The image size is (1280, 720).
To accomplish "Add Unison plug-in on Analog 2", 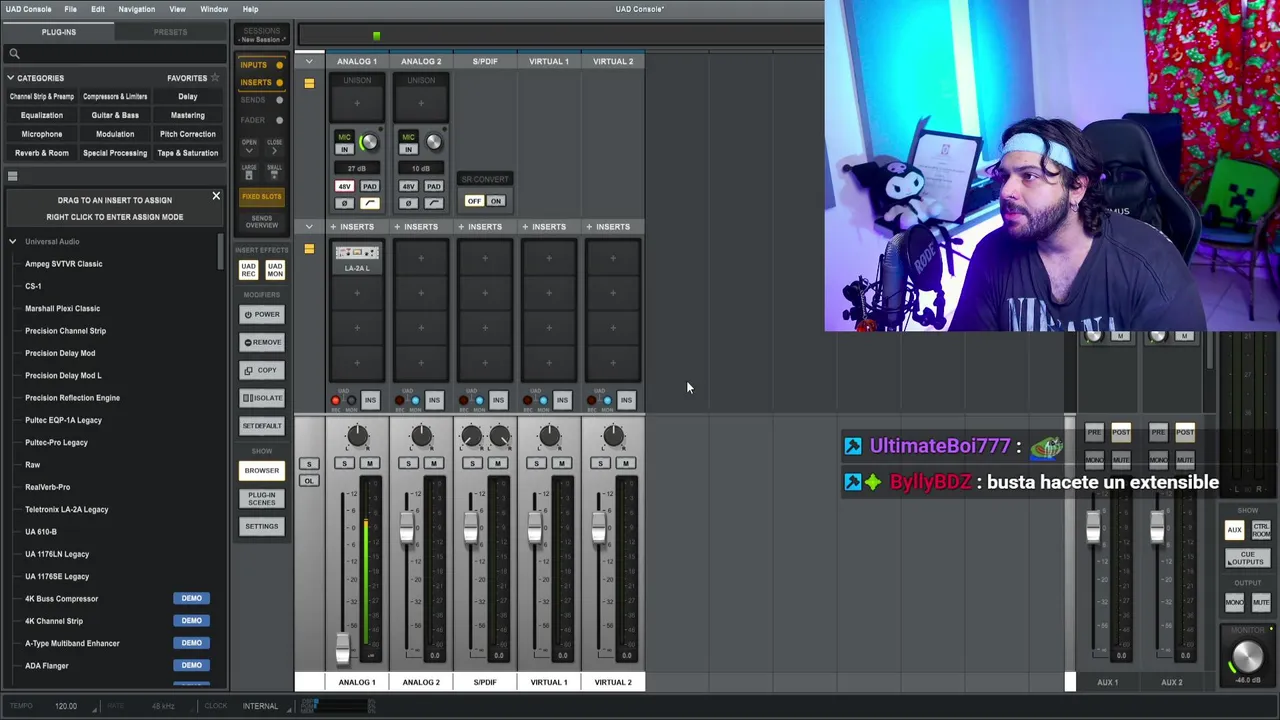I will click(421, 103).
